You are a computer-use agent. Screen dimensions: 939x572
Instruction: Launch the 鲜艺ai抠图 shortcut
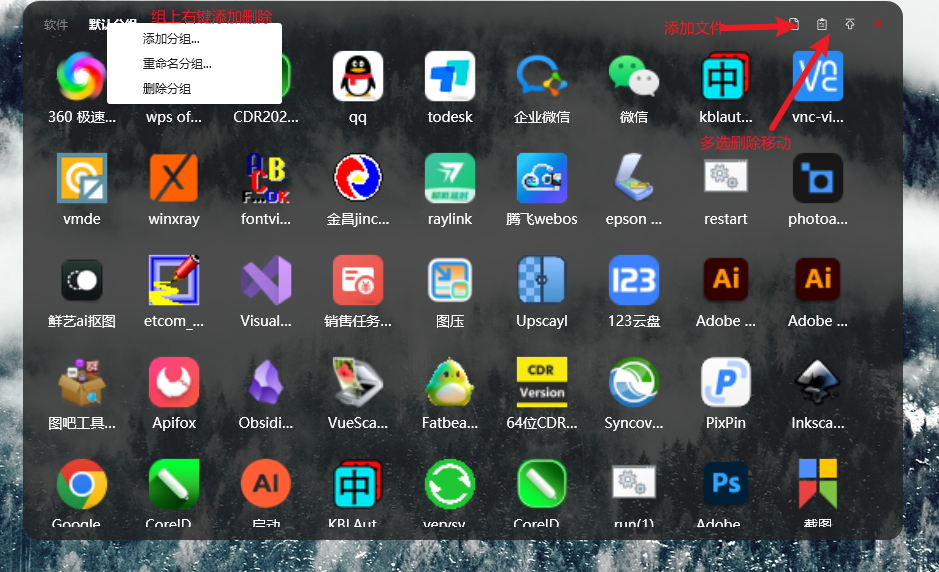click(x=81, y=280)
